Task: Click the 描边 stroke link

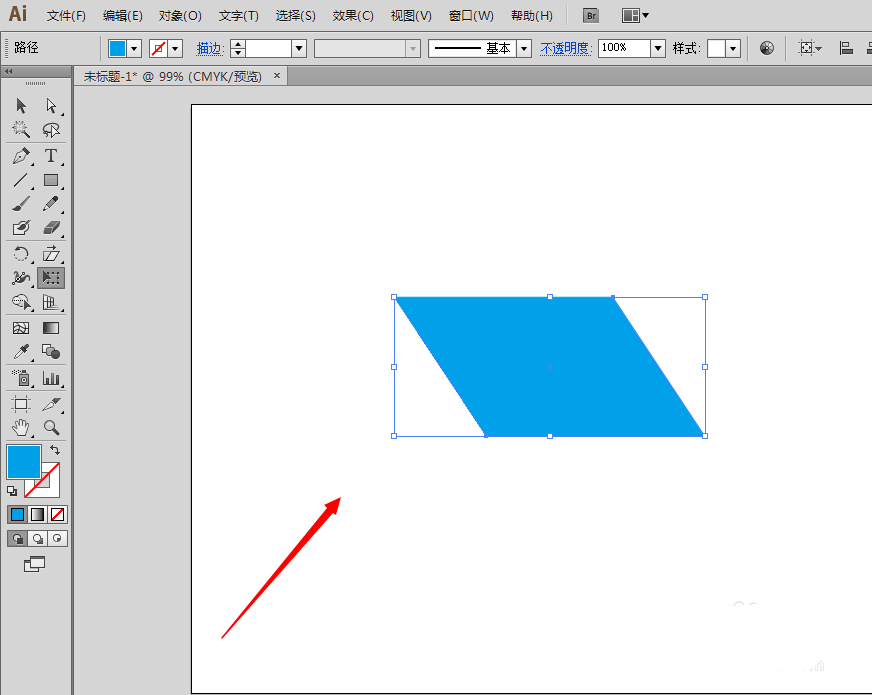Action: [x=210, y=48]
